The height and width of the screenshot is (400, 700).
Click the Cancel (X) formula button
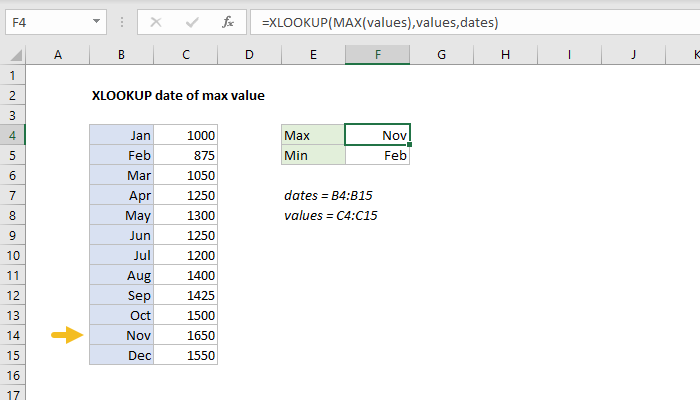click(x=153, y=20)
